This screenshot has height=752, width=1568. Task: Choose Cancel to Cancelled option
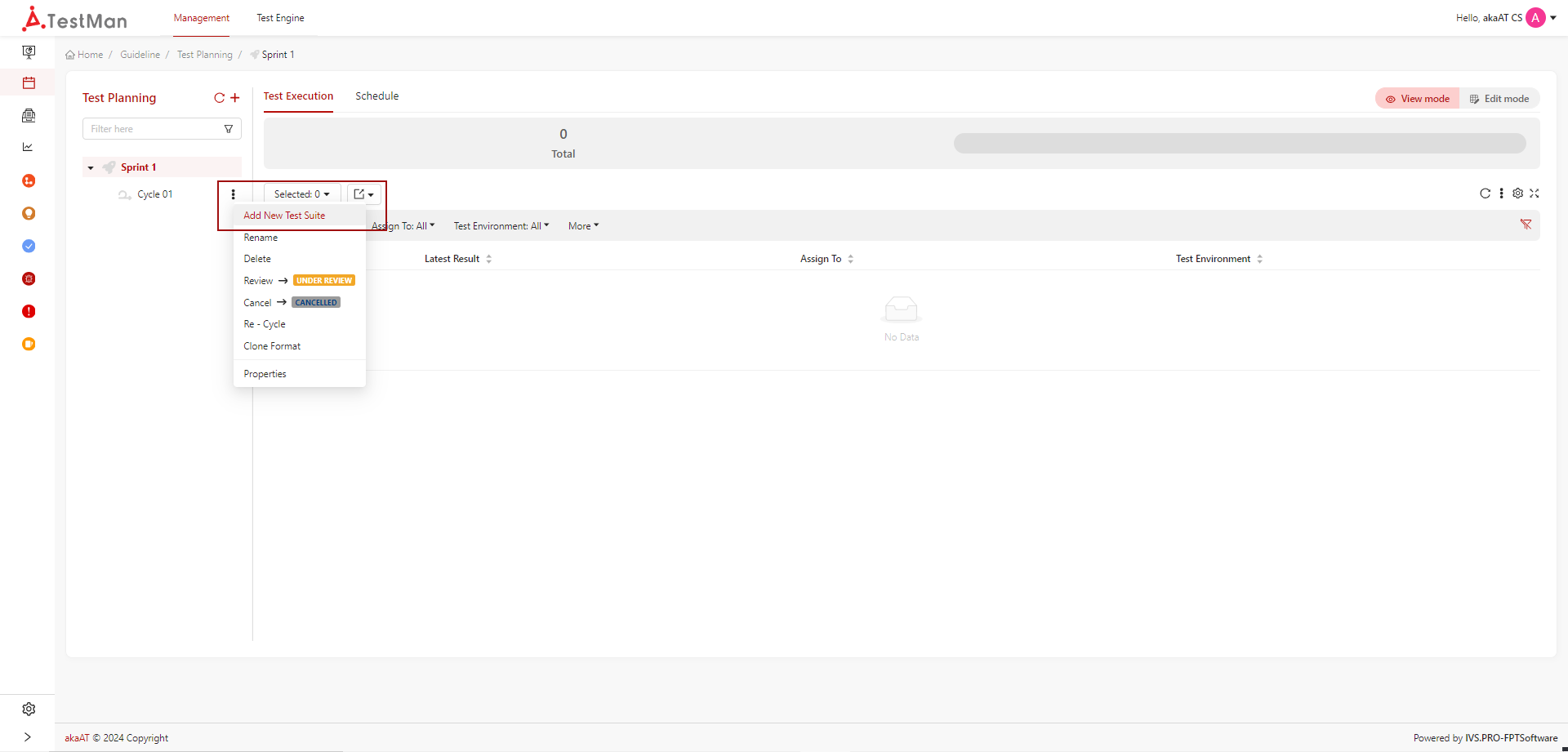click(x=300, y=303)
